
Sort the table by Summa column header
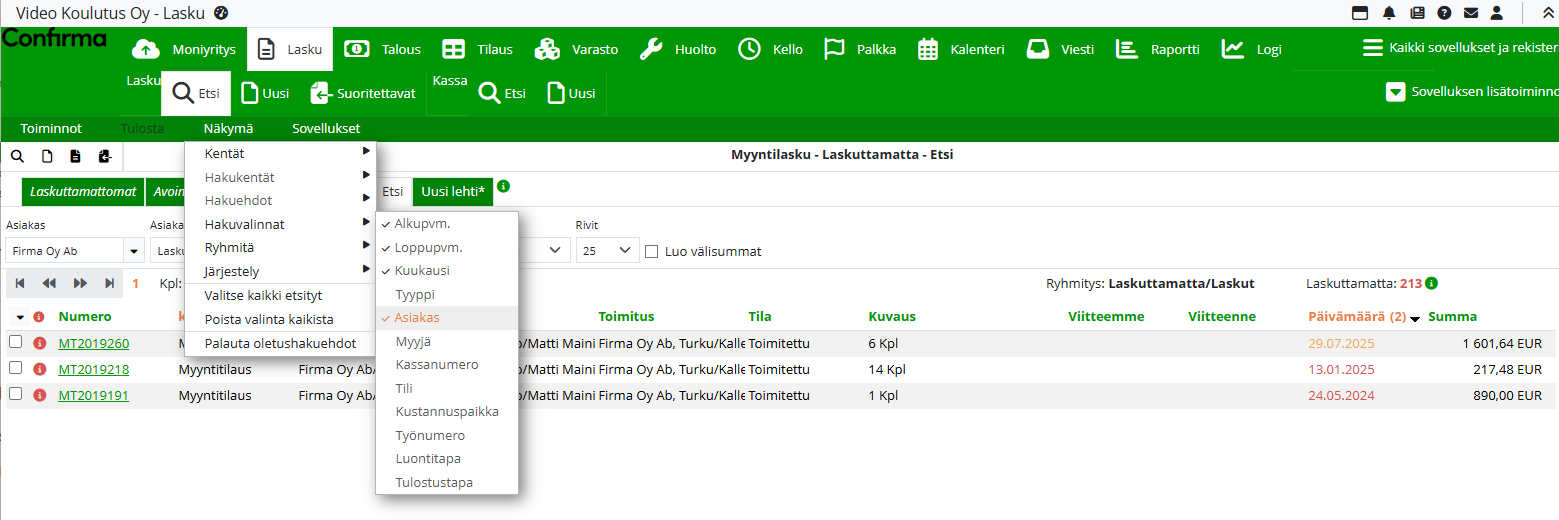(1452, 316)
